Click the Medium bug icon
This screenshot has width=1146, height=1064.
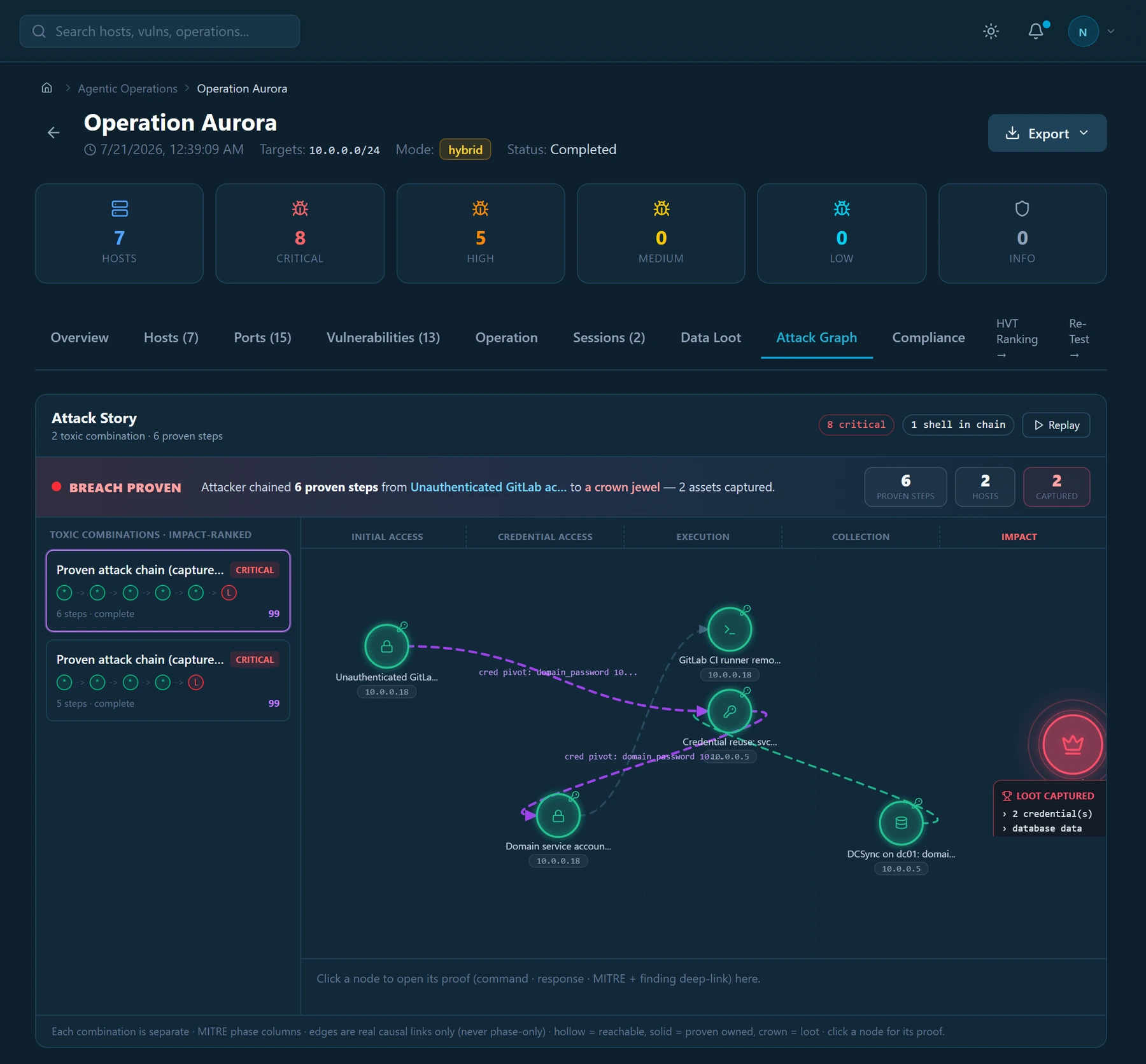(661, 208)
